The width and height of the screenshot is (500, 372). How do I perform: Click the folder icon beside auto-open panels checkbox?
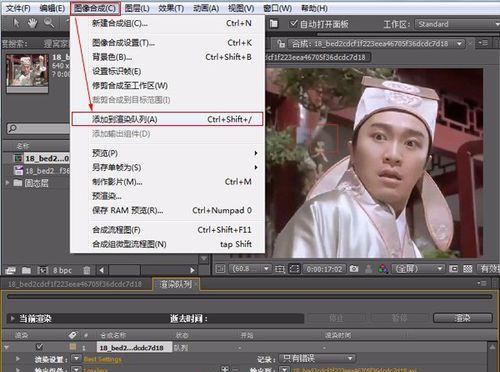tap(274, 24)
